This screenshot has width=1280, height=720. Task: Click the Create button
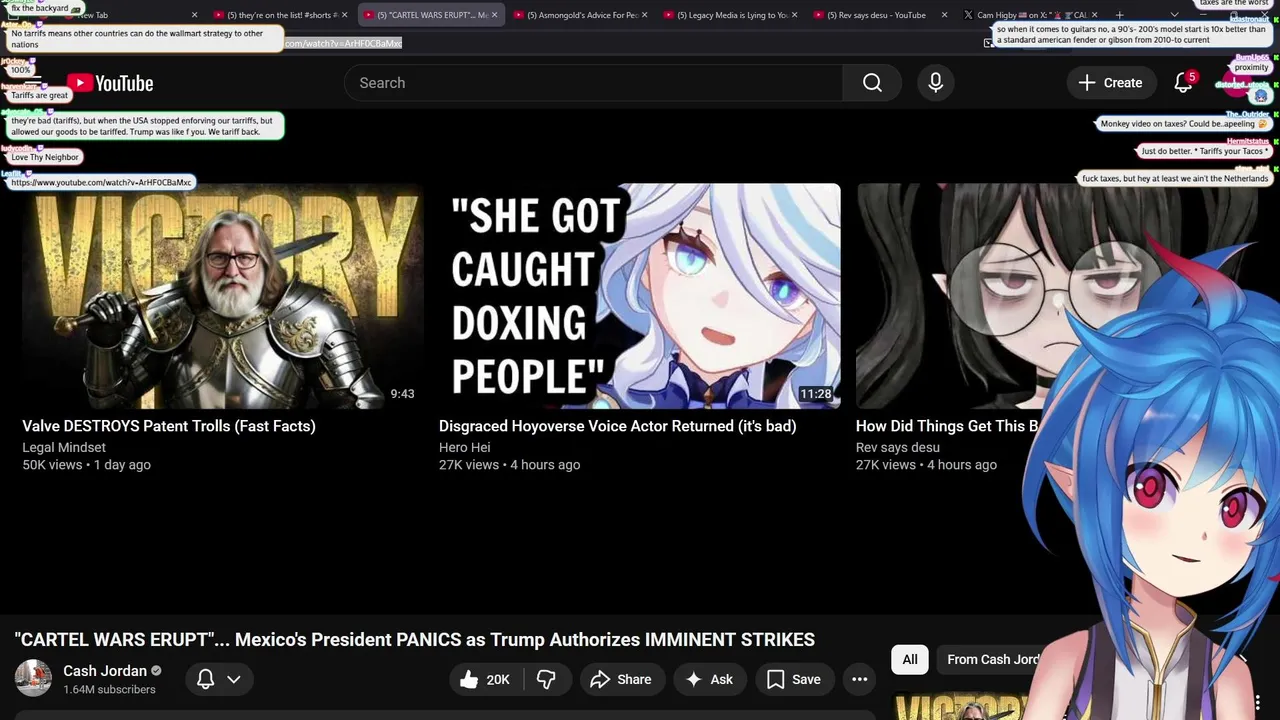coord(1110,83)
